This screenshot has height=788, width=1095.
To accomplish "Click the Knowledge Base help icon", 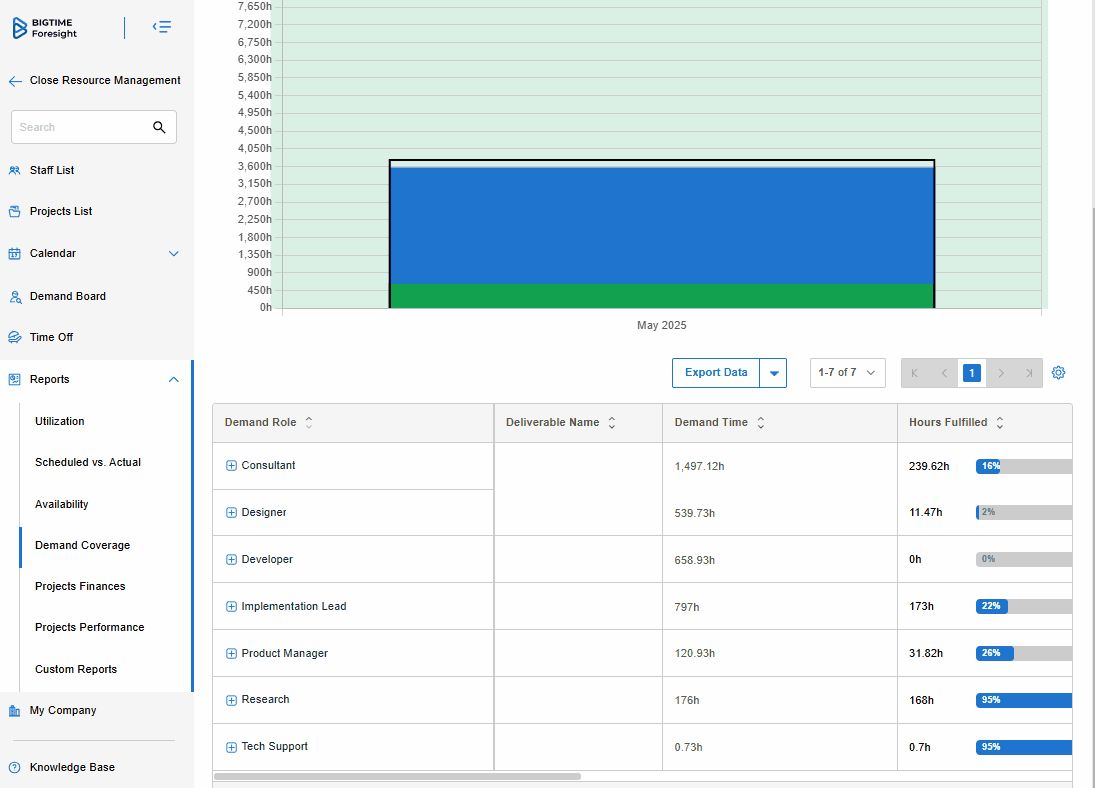I will point(15,767).
